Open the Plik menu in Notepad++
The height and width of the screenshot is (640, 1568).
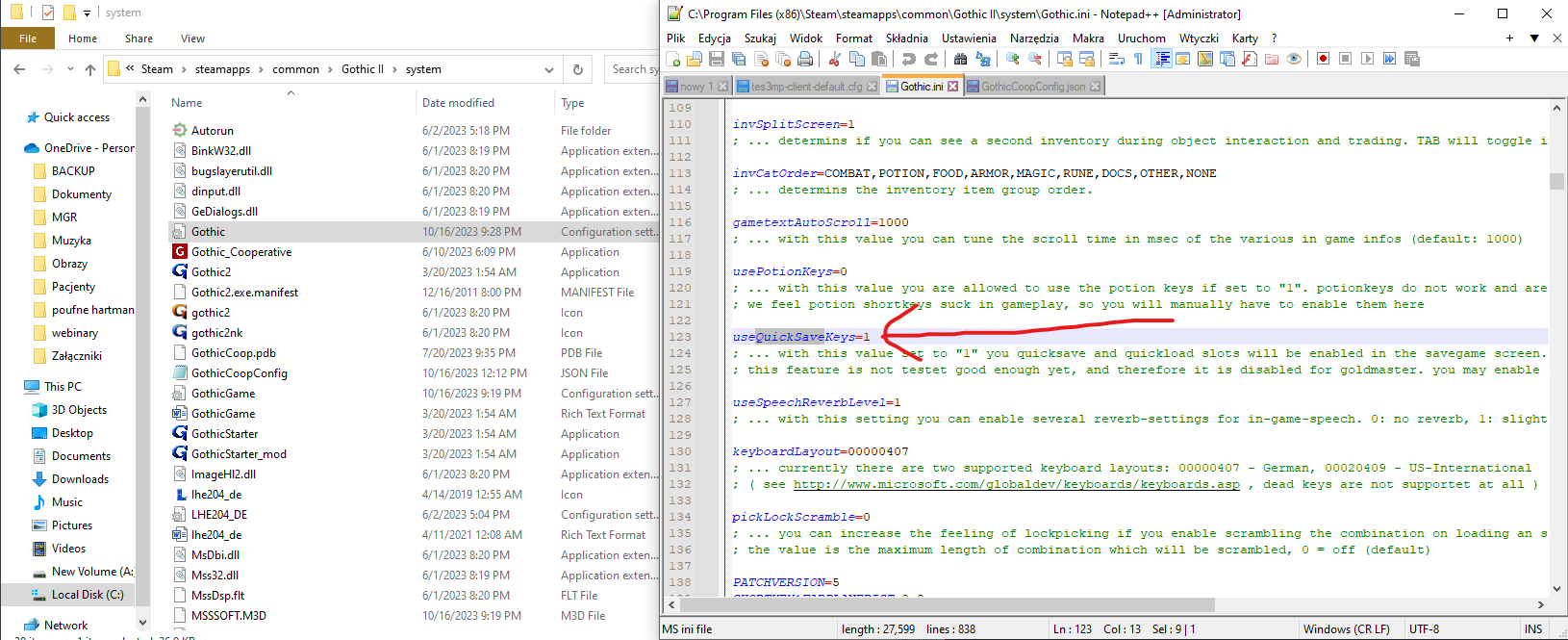tap(676, 38)
